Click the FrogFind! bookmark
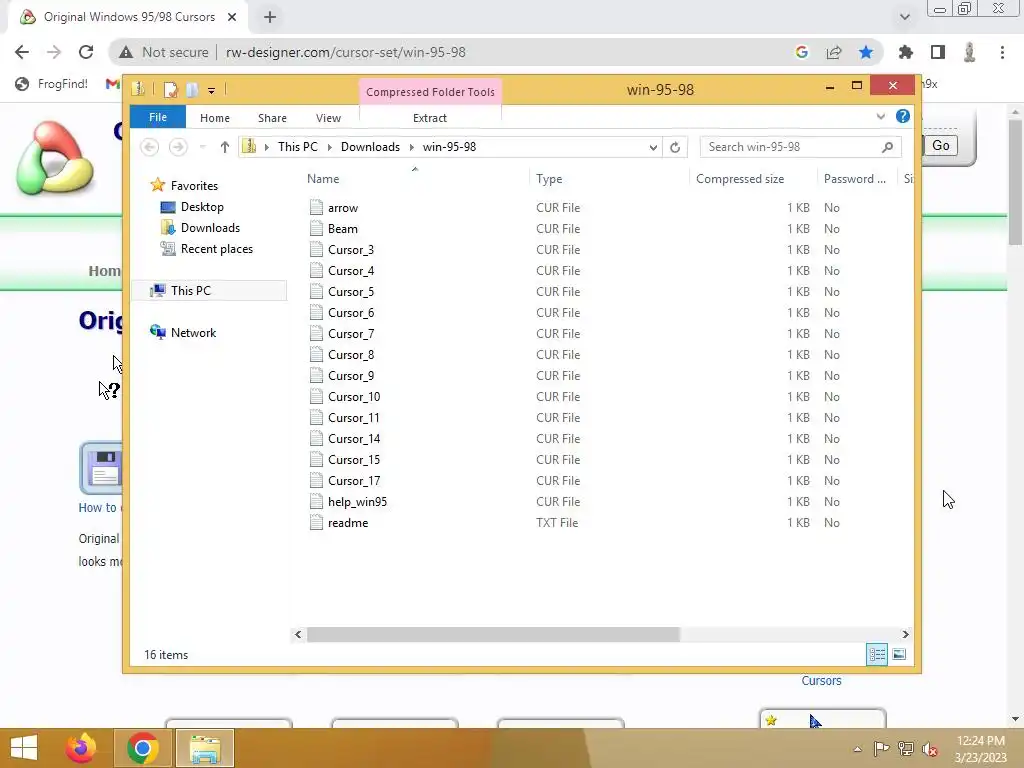The width and height of the screenshot is (1024, 768). pos(52,84)
